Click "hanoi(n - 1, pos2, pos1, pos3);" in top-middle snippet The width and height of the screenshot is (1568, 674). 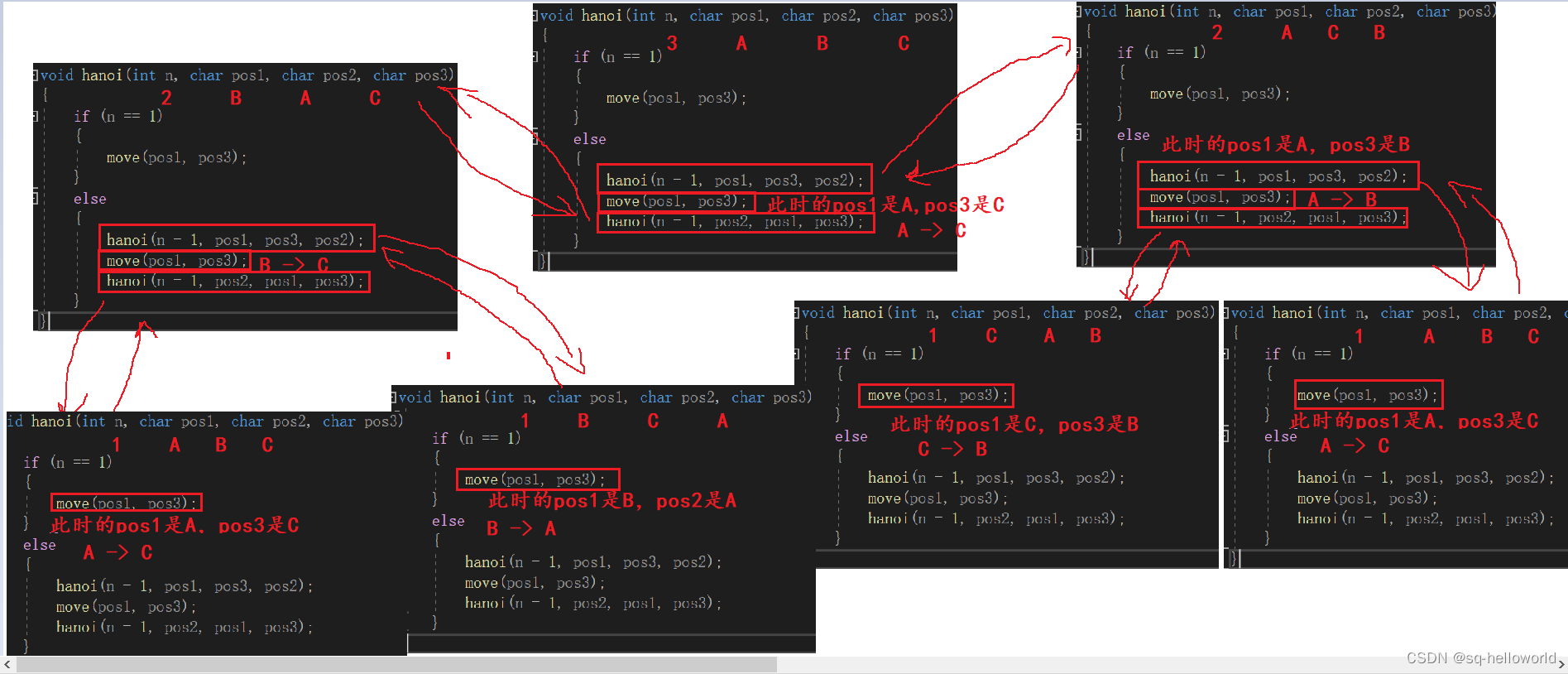[735, 221]
